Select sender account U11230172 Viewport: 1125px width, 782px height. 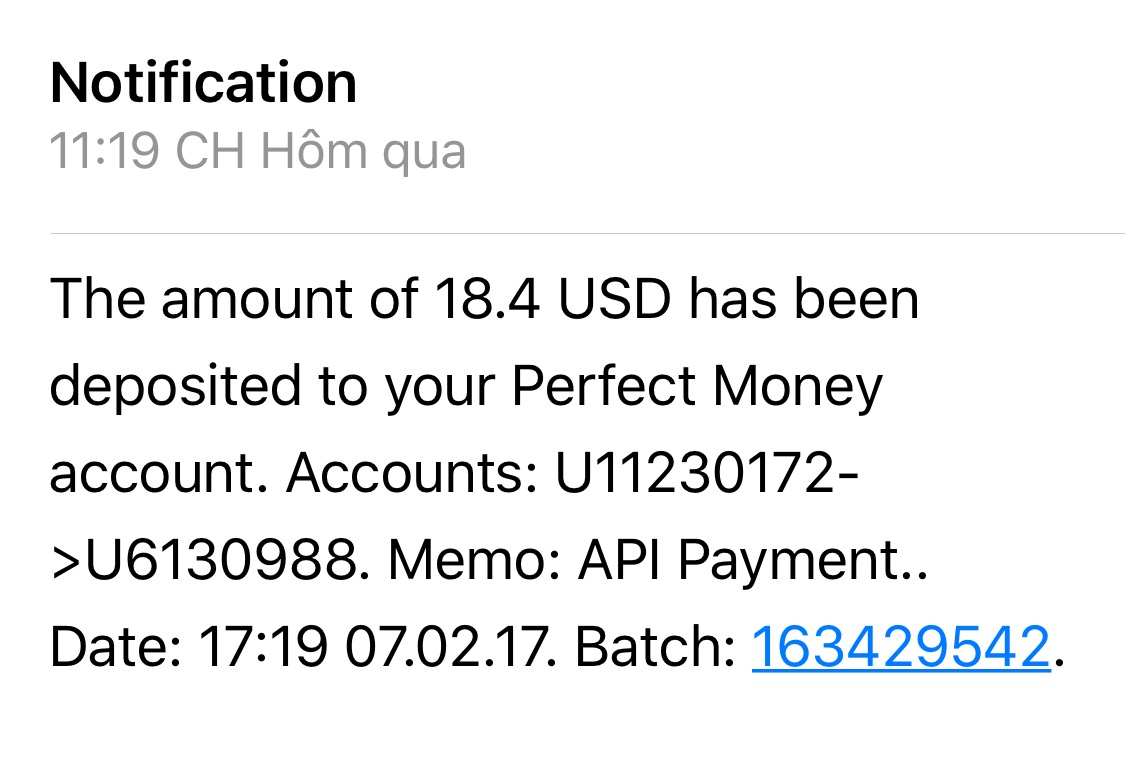(x=698, y=474)
